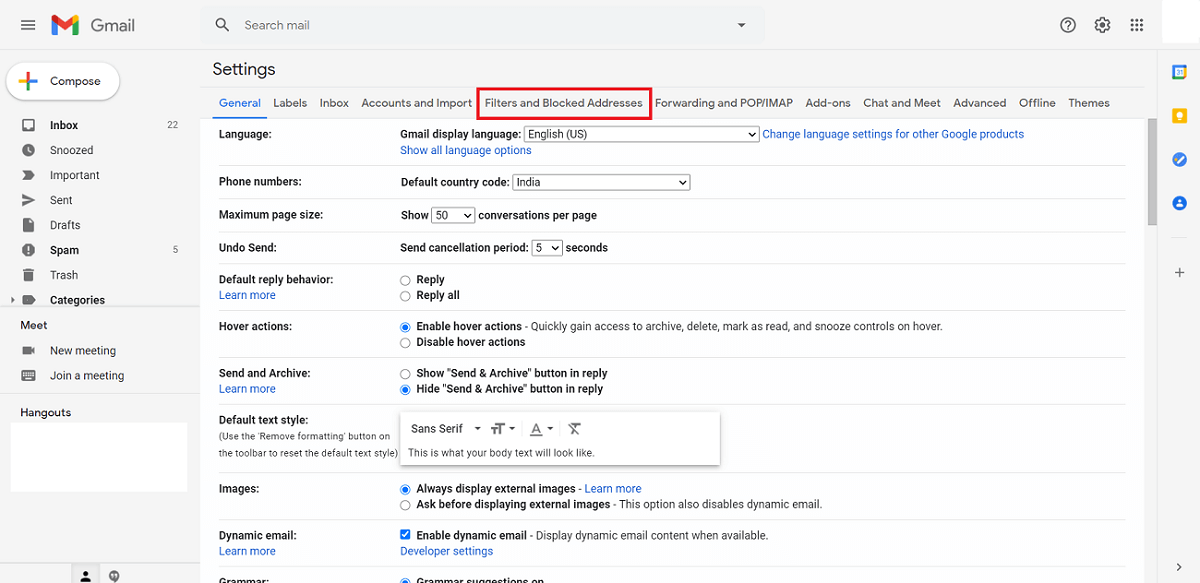The width and height of the screenshot is (1200, 583).
Task: Click the Compose button
Action: 63,82
